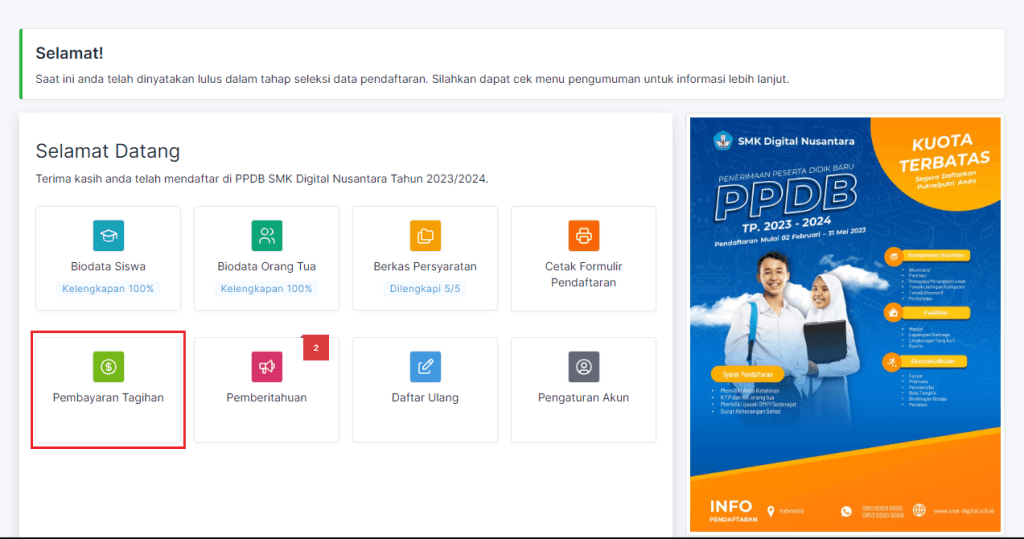Image resolution: width=1024 pixels, height=539 pixels.
Task: Open the Biodata Siswa label
Action: (108, 267)
